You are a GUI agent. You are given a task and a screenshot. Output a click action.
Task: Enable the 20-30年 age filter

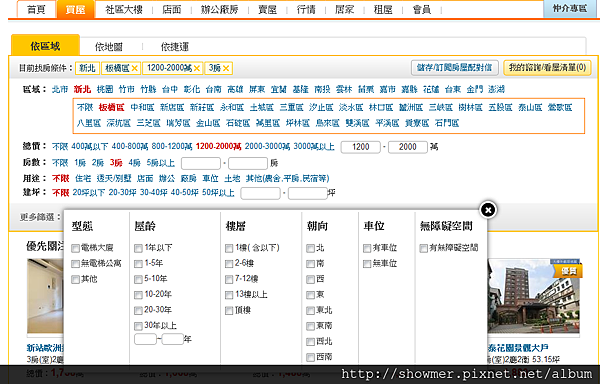(138, 310)
